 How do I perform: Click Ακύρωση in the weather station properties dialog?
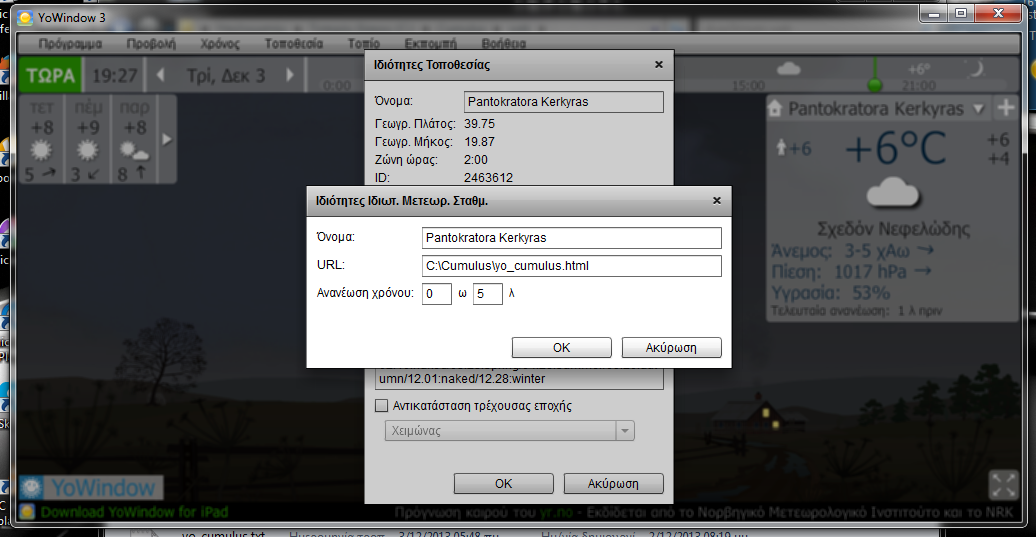[x=671, y=348]
